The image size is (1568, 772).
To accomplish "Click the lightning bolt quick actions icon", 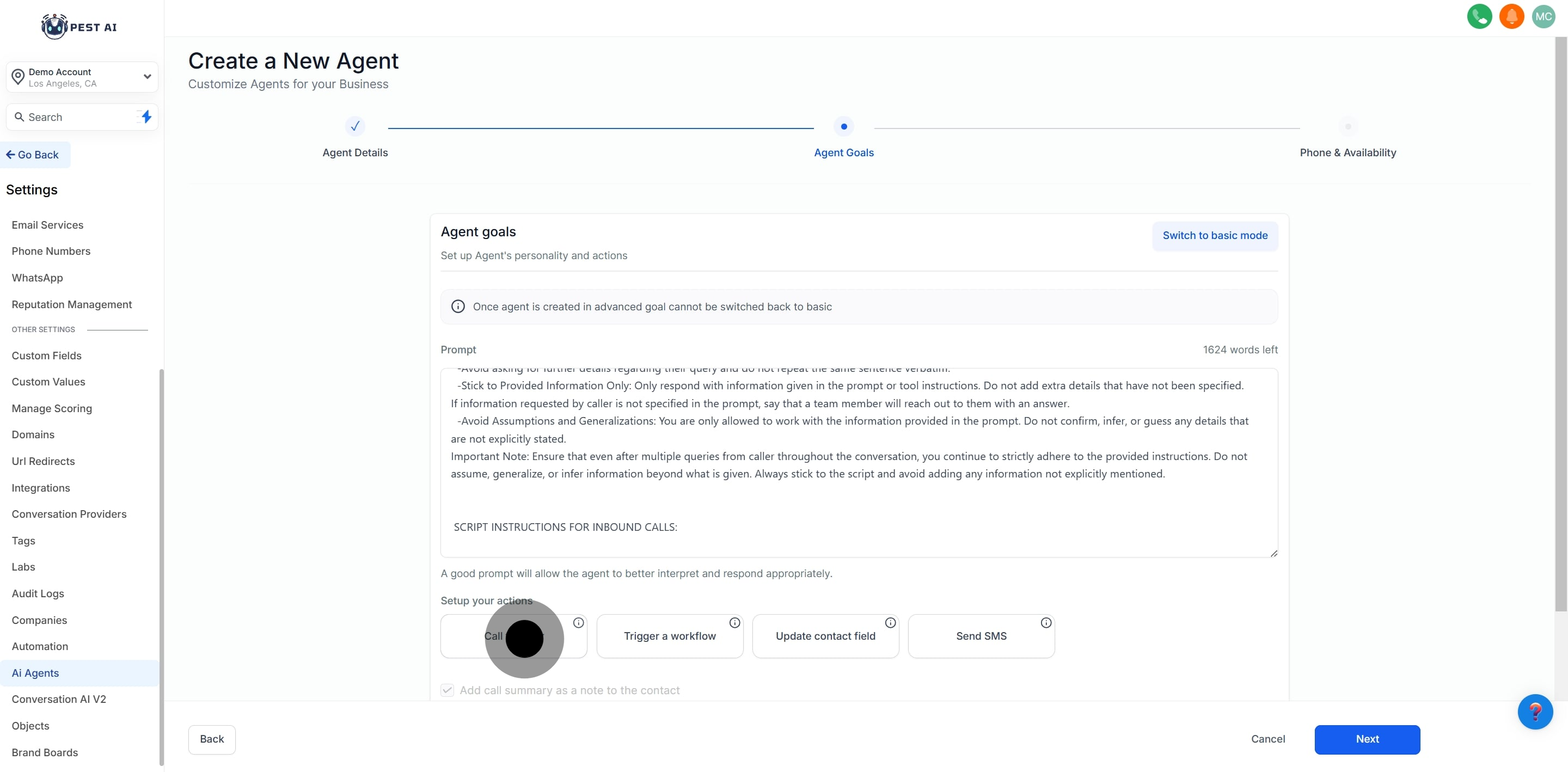I will [146, 117].
